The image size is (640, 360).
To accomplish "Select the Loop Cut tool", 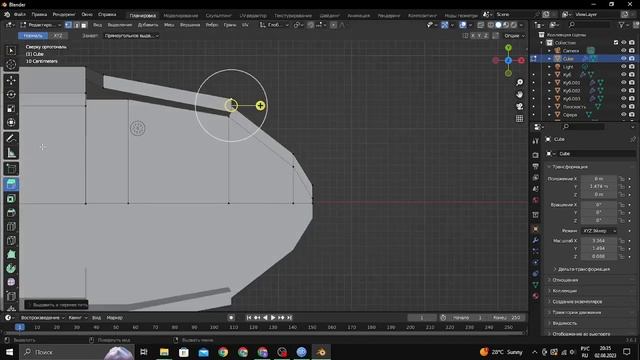I will pyautogui.click(x=11, y=227).
